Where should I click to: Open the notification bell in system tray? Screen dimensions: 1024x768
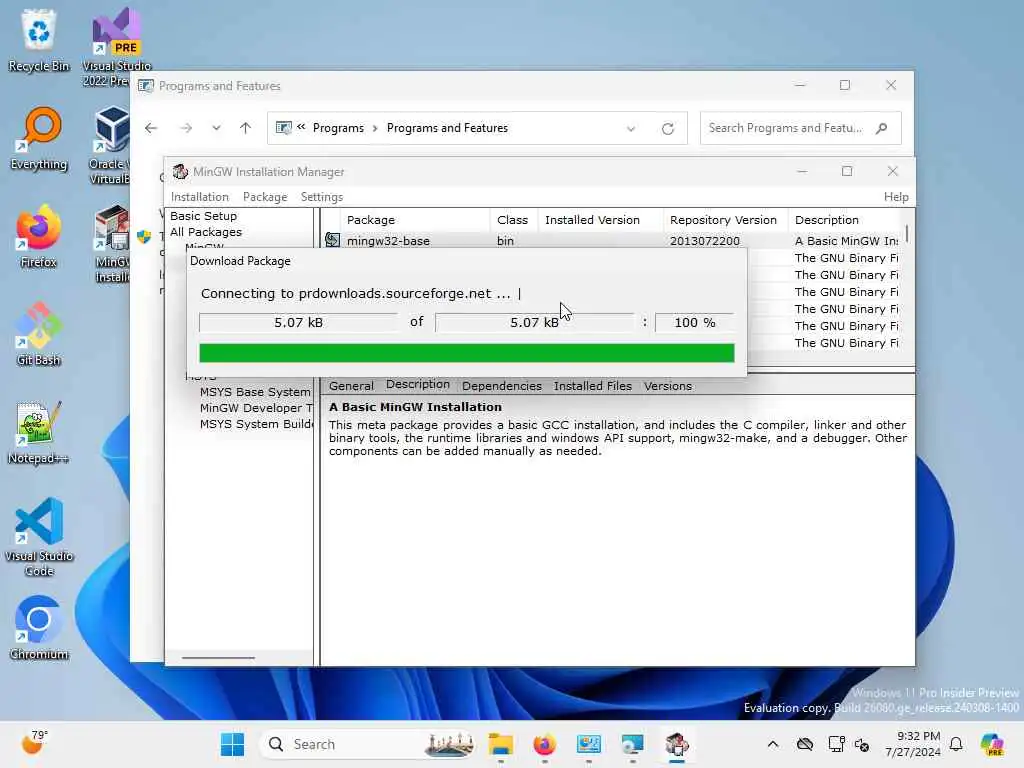point(956,744)
